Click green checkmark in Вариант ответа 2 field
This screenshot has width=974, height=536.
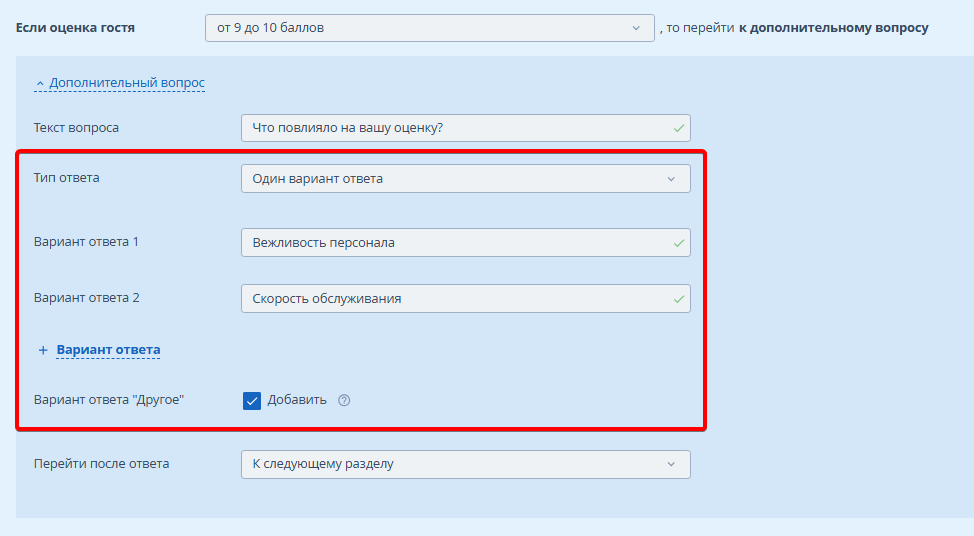tap(679, 298)
